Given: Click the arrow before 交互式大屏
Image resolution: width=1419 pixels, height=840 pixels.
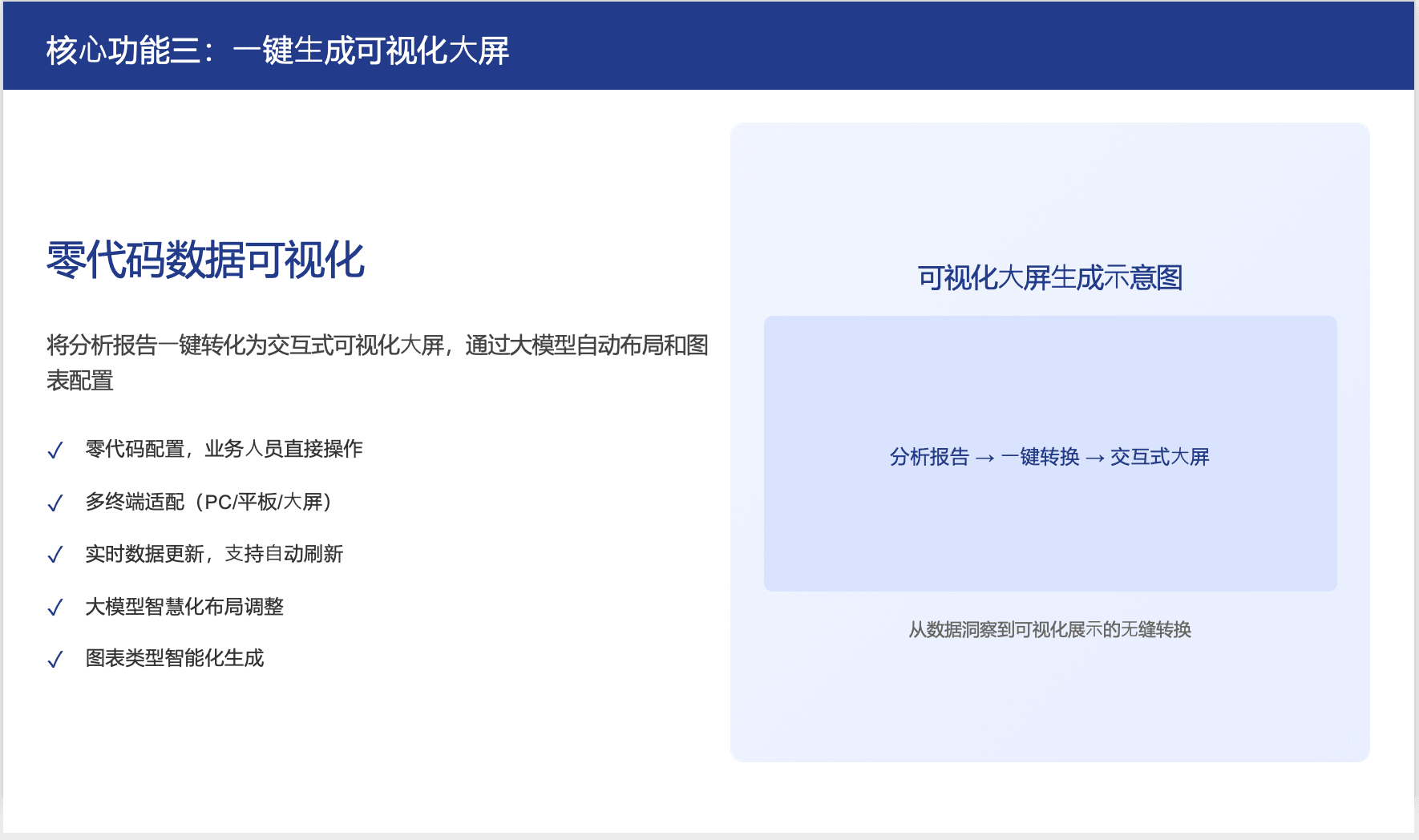Looking at the screenshot, I should pos(1095,457).
